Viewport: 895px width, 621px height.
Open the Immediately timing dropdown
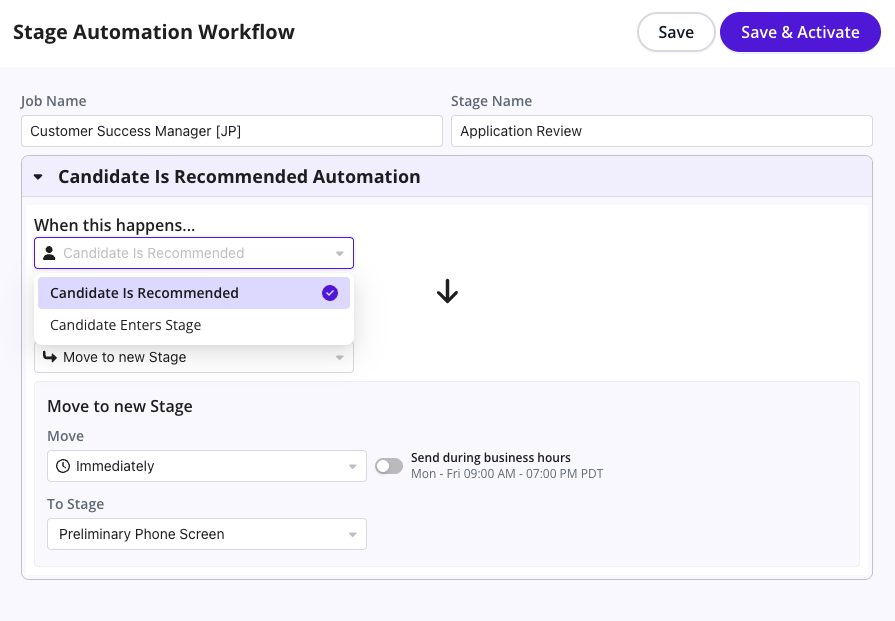[206, 466]
